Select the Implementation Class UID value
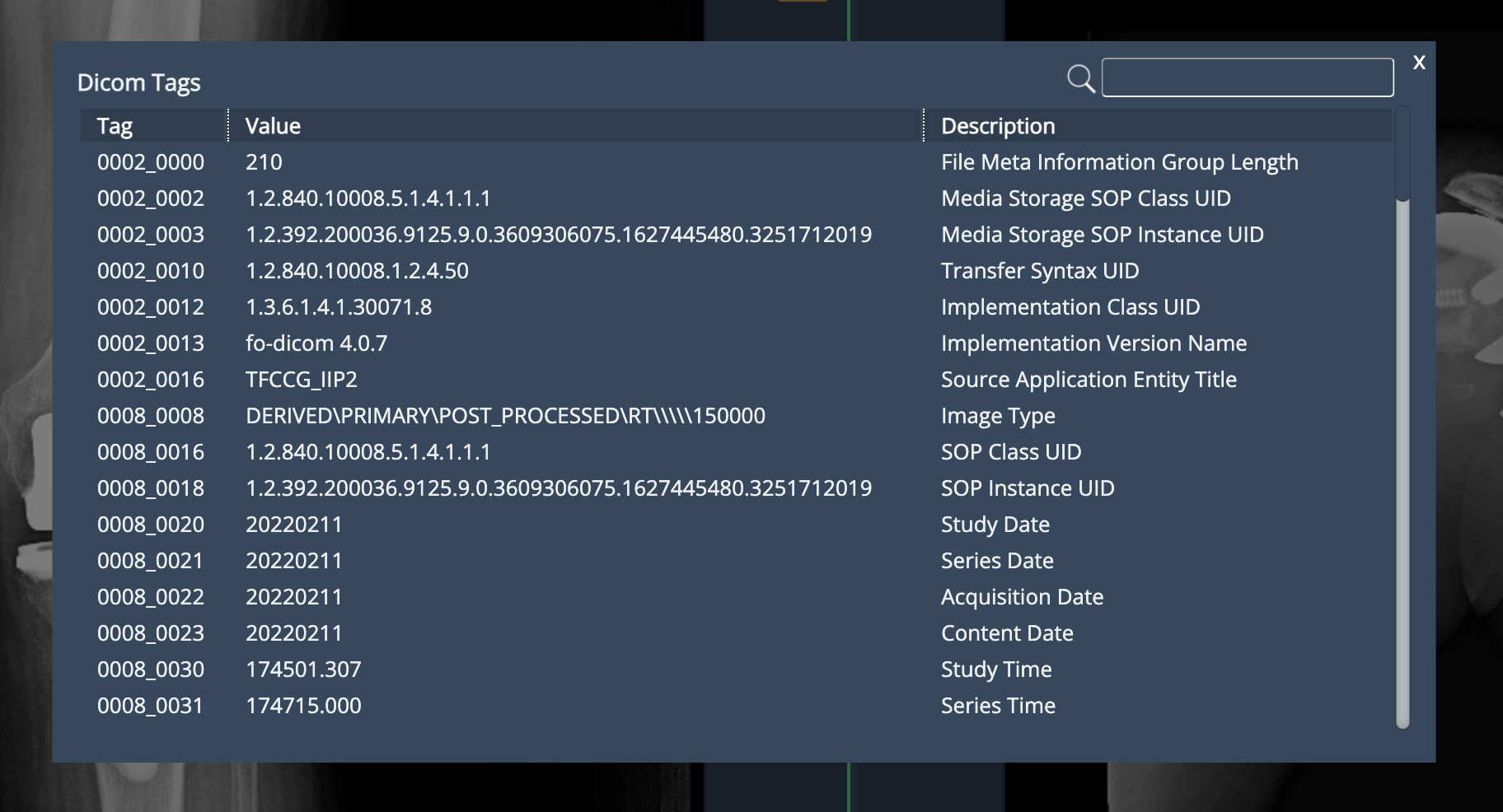This screenshot has width=1503, height=812. coord(338,307)
